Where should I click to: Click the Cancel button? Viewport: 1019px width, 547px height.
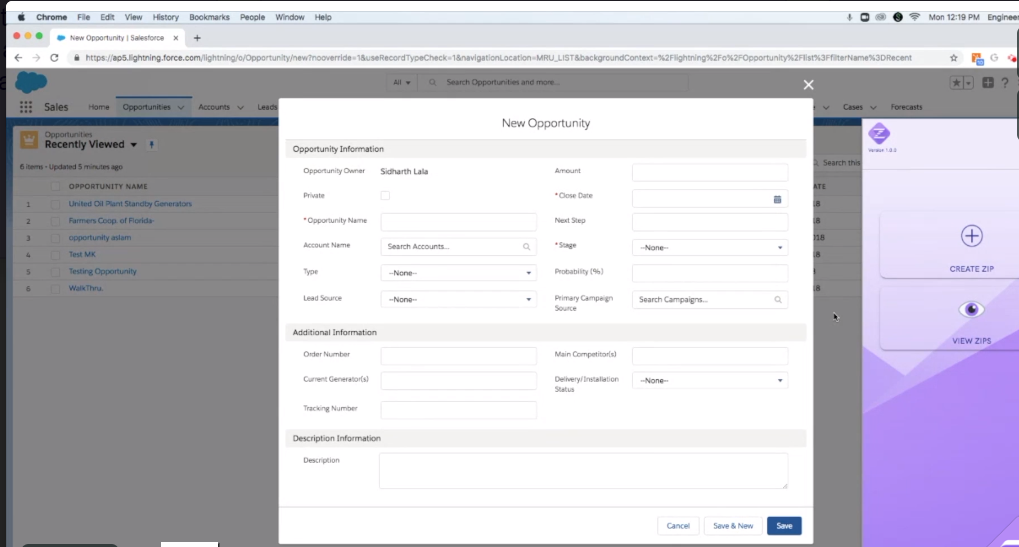tap(678, 526)
